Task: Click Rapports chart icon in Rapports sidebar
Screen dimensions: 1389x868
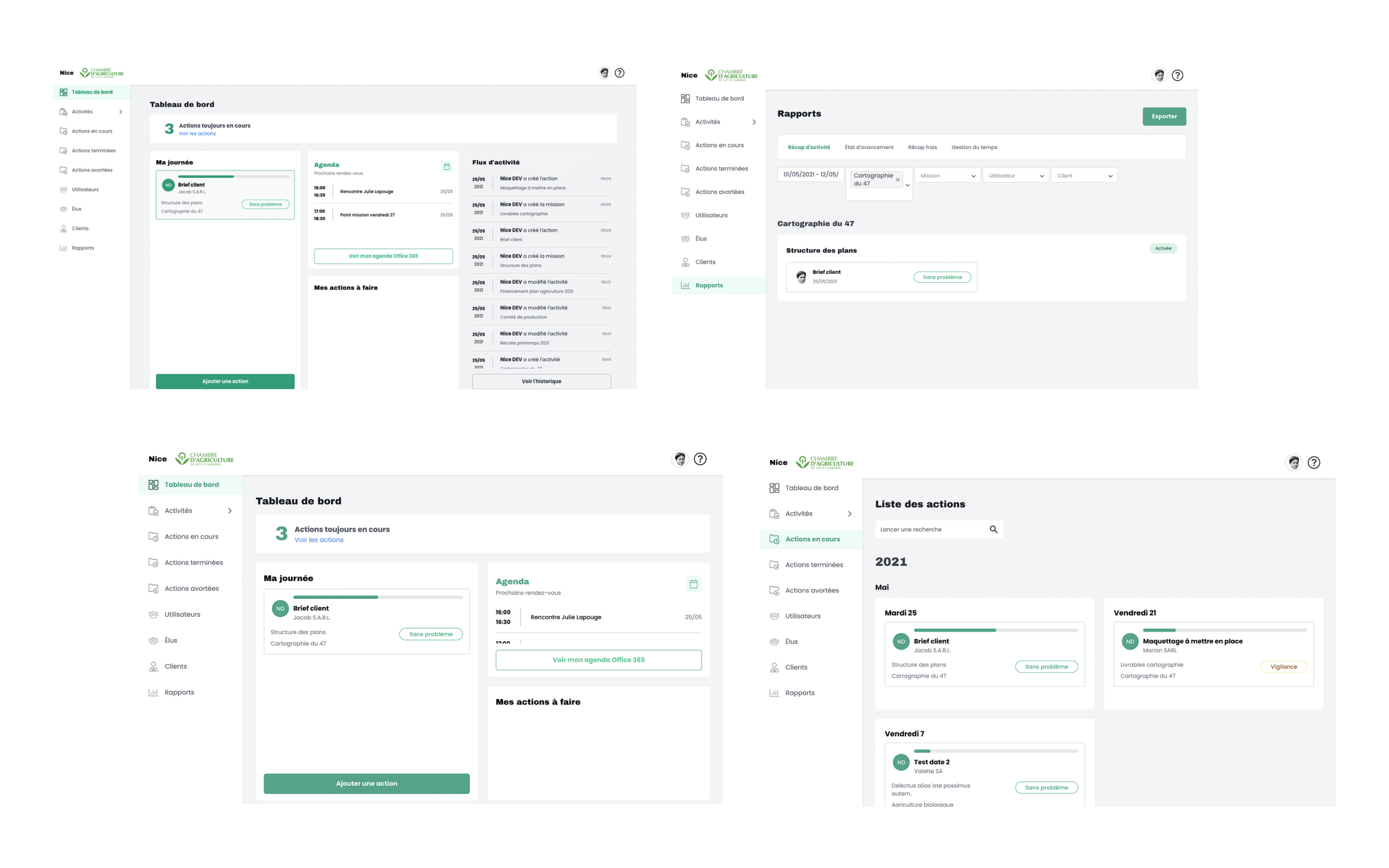Action: point(685,285)
